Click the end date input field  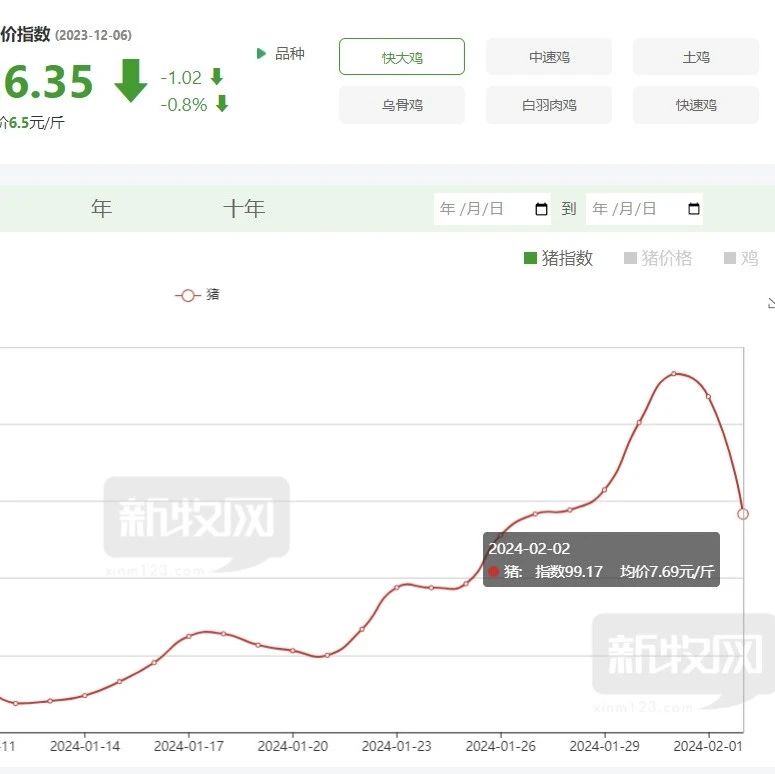[x=644, y=209]
